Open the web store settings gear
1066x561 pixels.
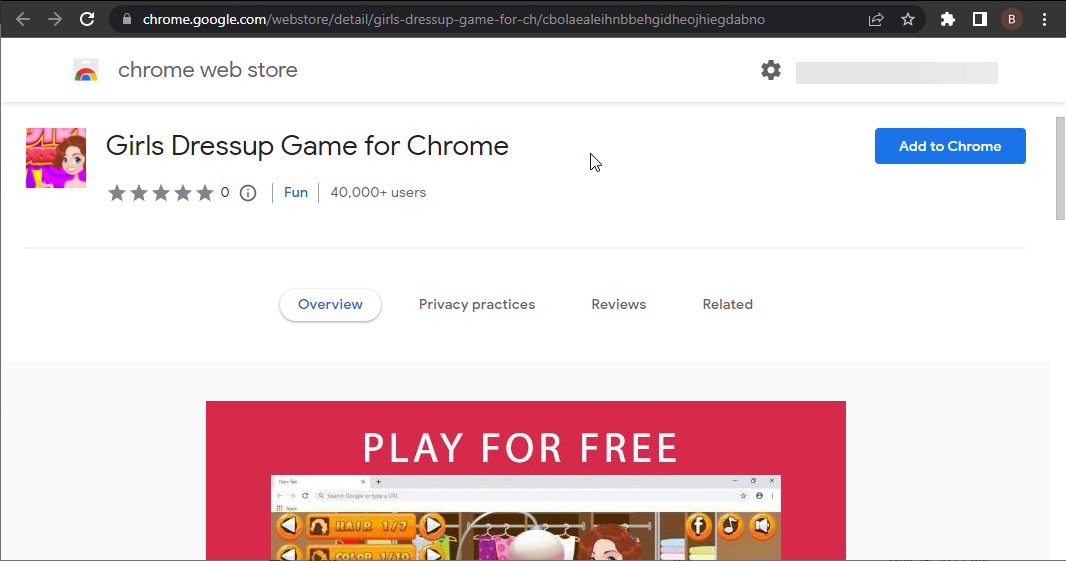click(771, 70)
